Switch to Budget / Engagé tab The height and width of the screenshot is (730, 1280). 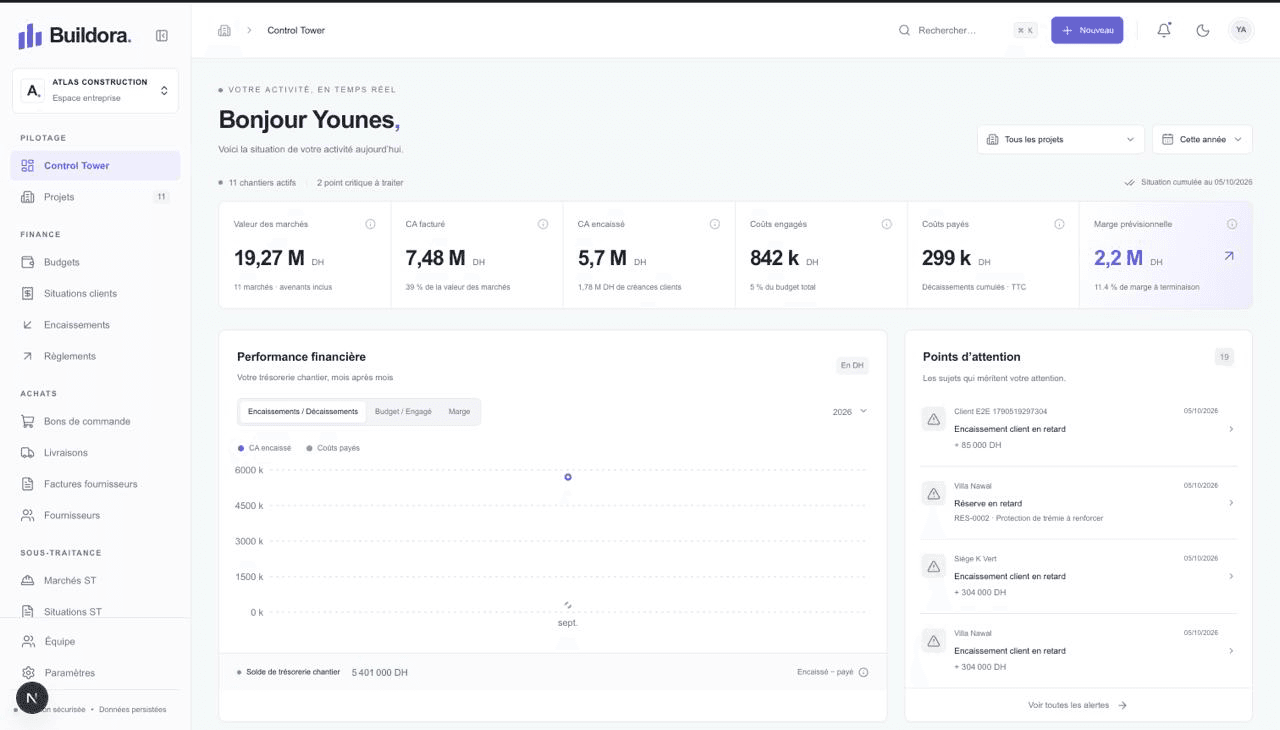click(x=403, y=411)
